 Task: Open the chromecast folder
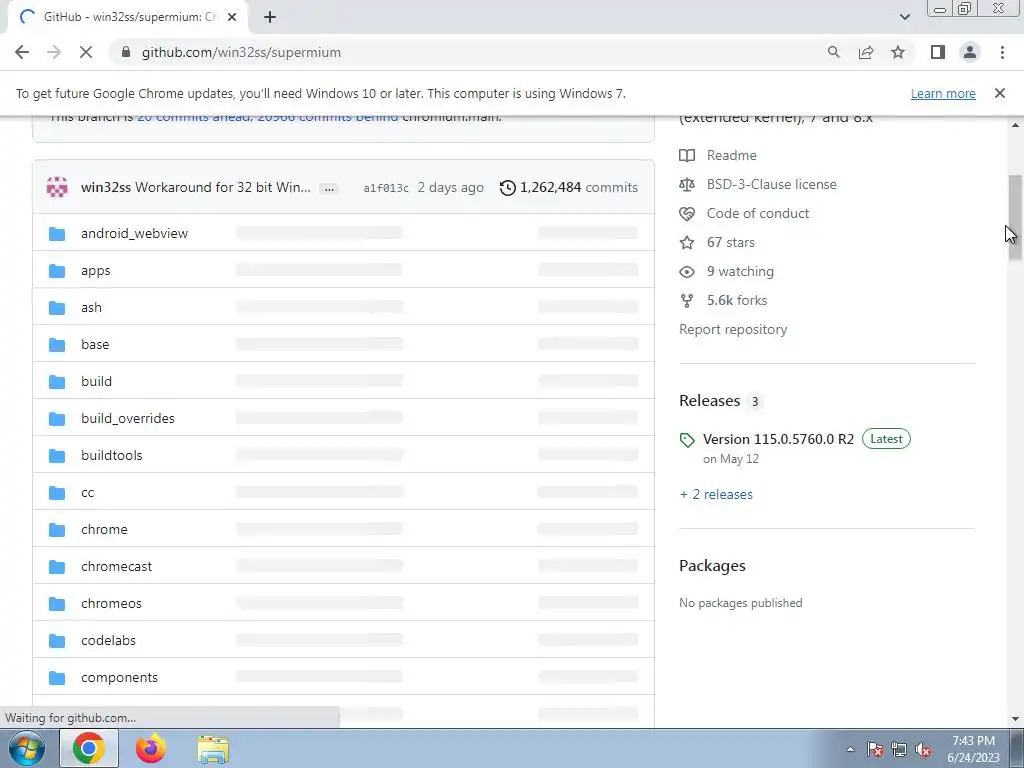(x=116, y=566)
